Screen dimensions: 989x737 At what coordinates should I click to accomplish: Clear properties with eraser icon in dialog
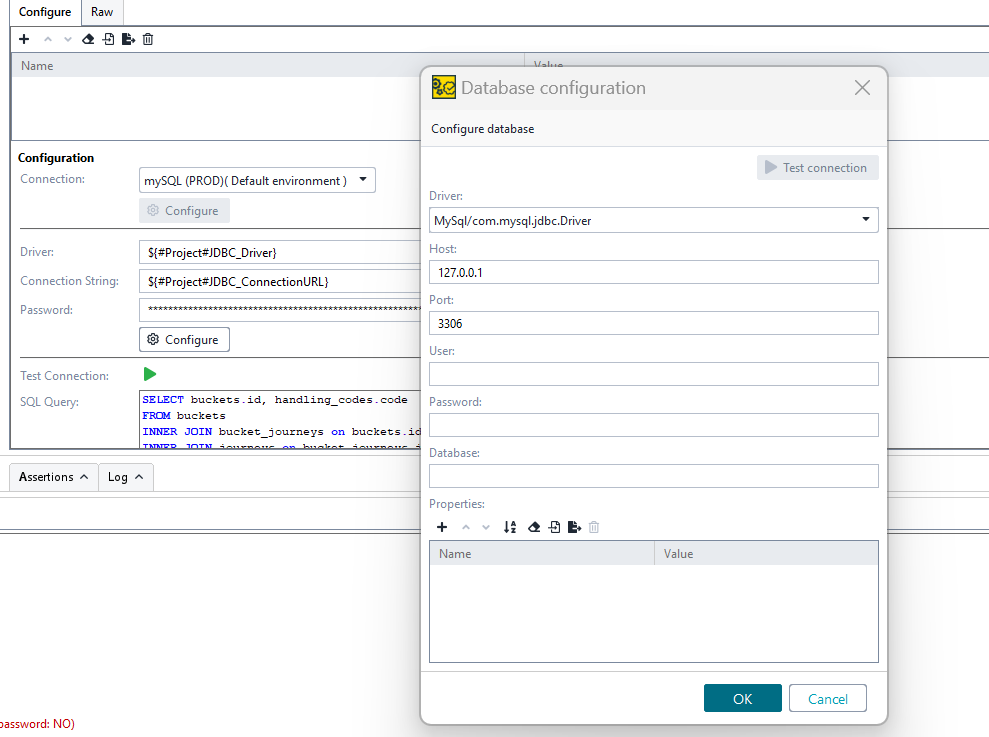pyautogui.click(x=534, y=527)
